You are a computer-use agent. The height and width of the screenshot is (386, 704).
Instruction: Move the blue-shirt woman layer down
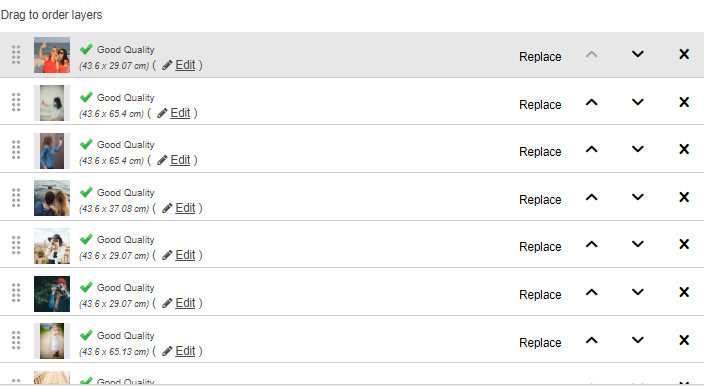638,149
